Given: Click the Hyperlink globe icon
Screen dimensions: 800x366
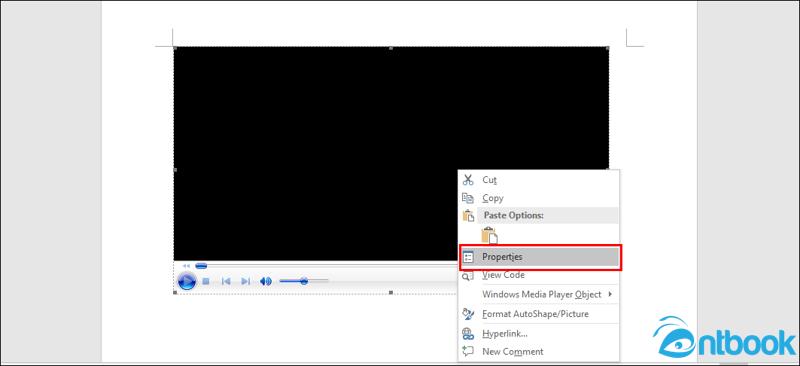Looking at the screenshot, I should 468,333.
